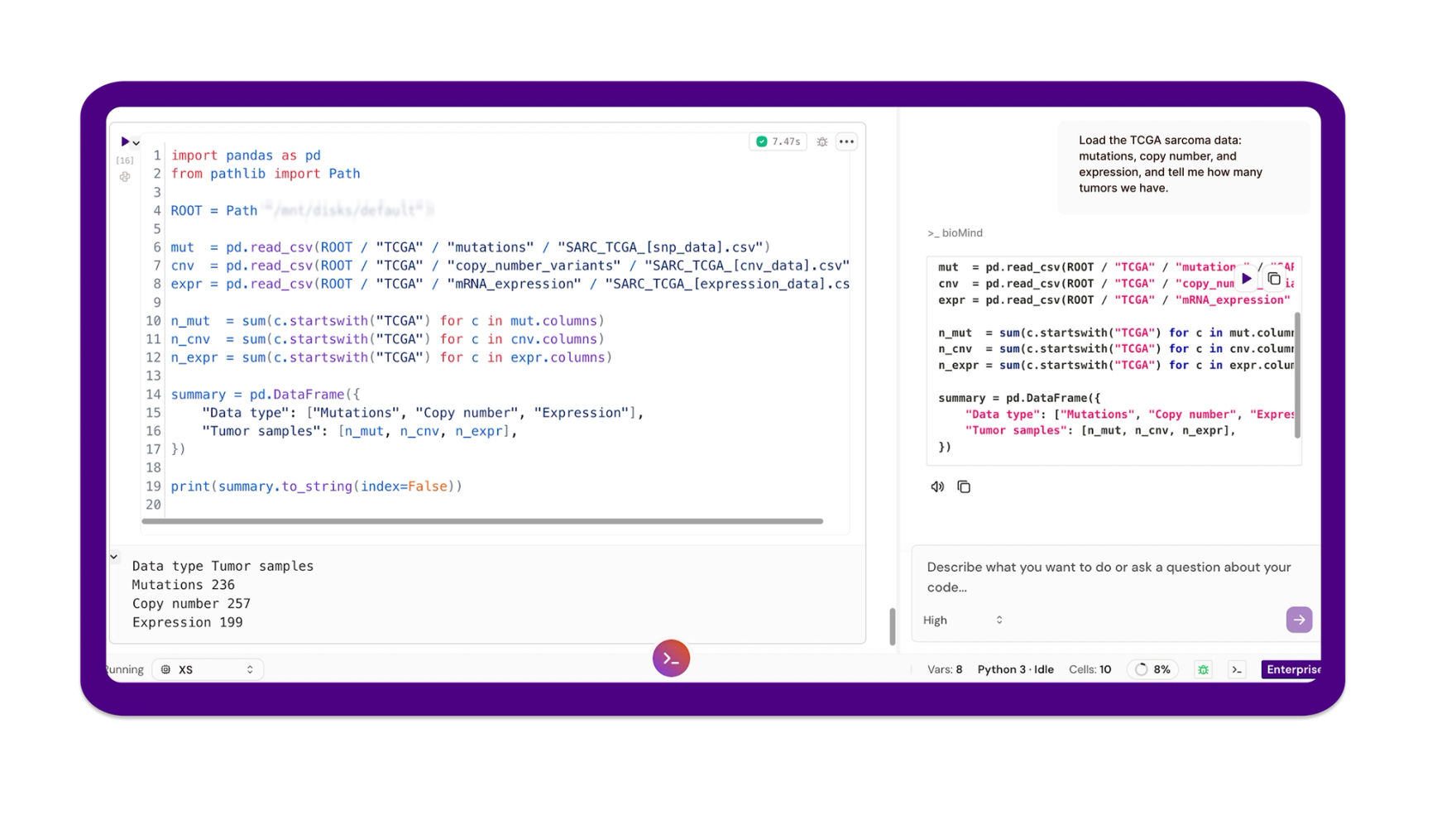The image size is (1456, 819).
Task: Collapse the cell output with the chevron
Action: tap(114, 557)
